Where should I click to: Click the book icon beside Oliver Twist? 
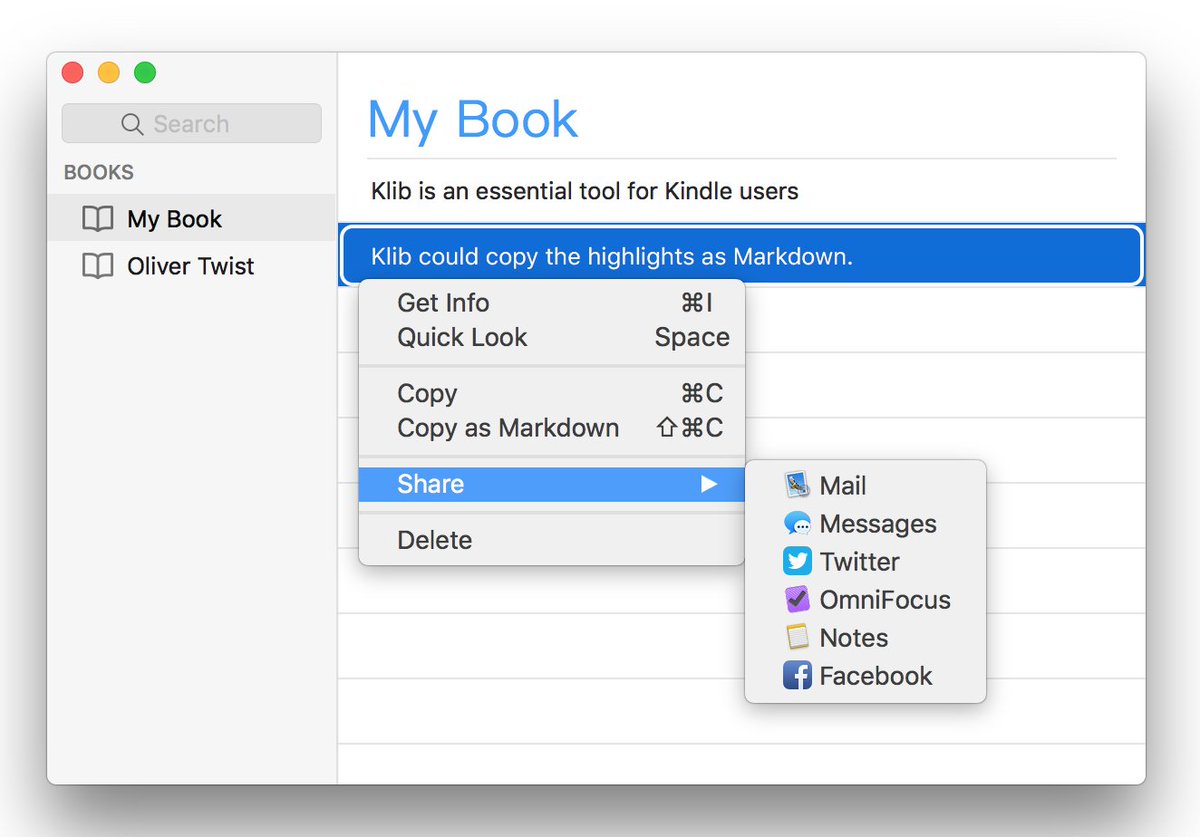97,266
